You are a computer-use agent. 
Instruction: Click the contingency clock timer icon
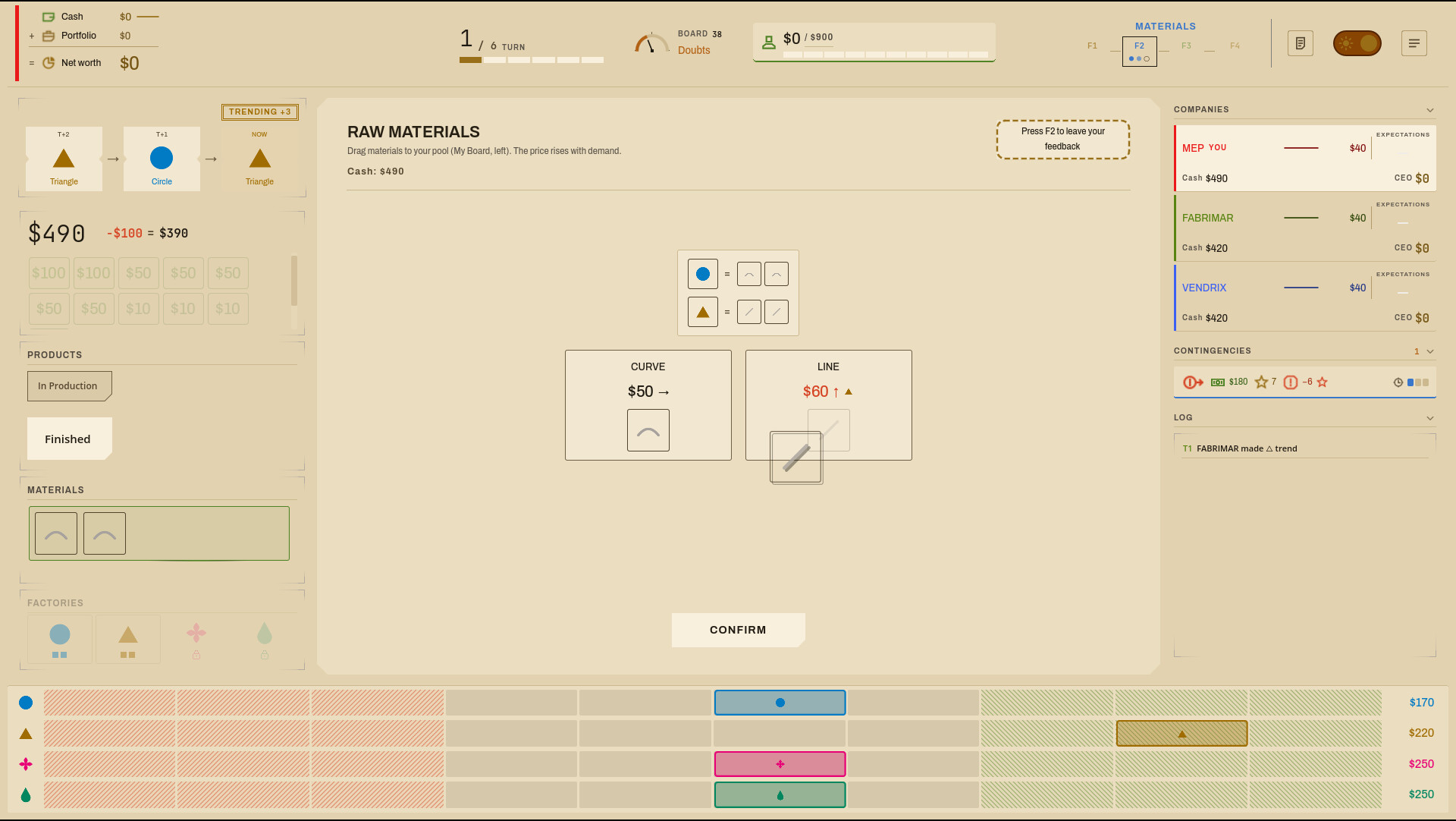(x=1398, y=382)
